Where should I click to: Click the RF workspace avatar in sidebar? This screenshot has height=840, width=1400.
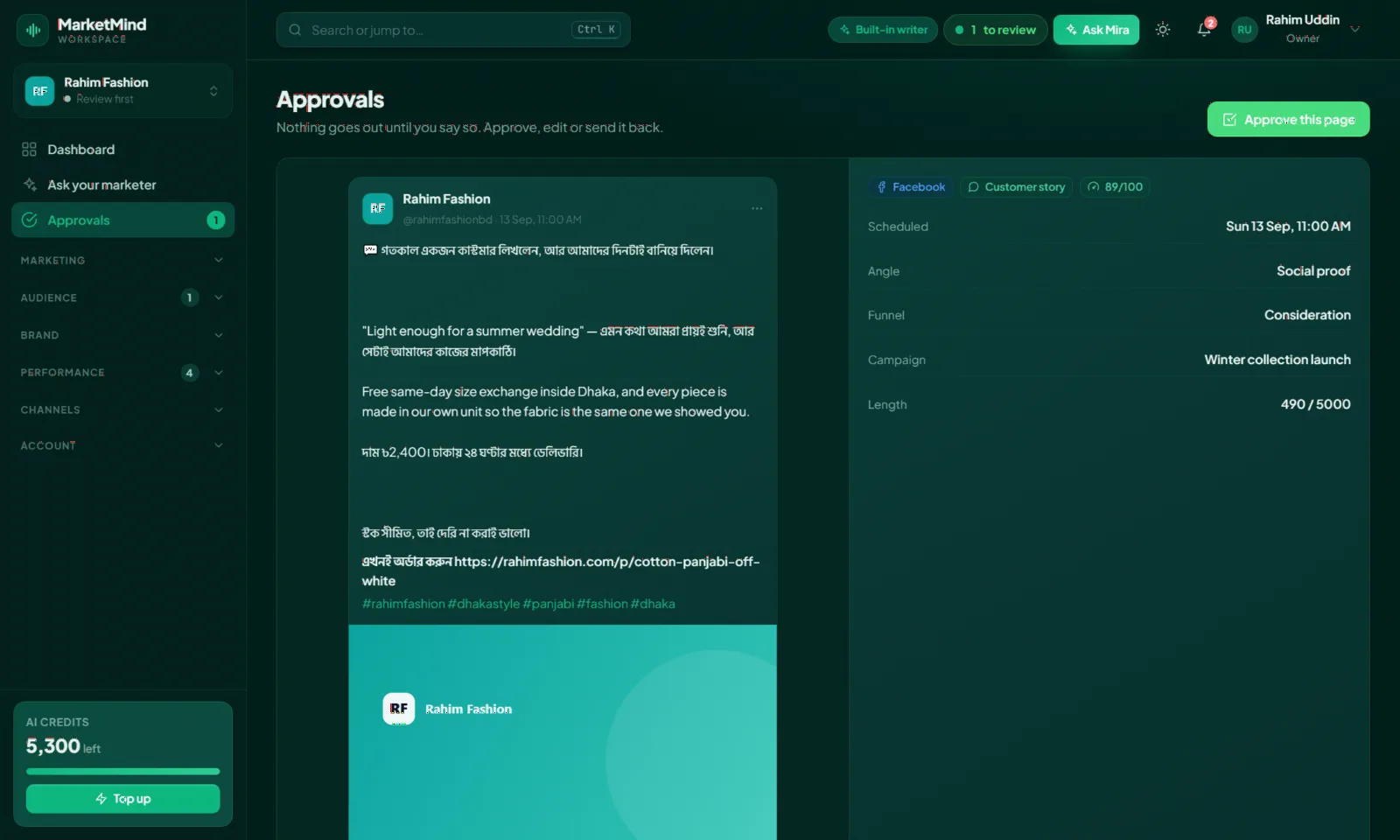point(39,91)
